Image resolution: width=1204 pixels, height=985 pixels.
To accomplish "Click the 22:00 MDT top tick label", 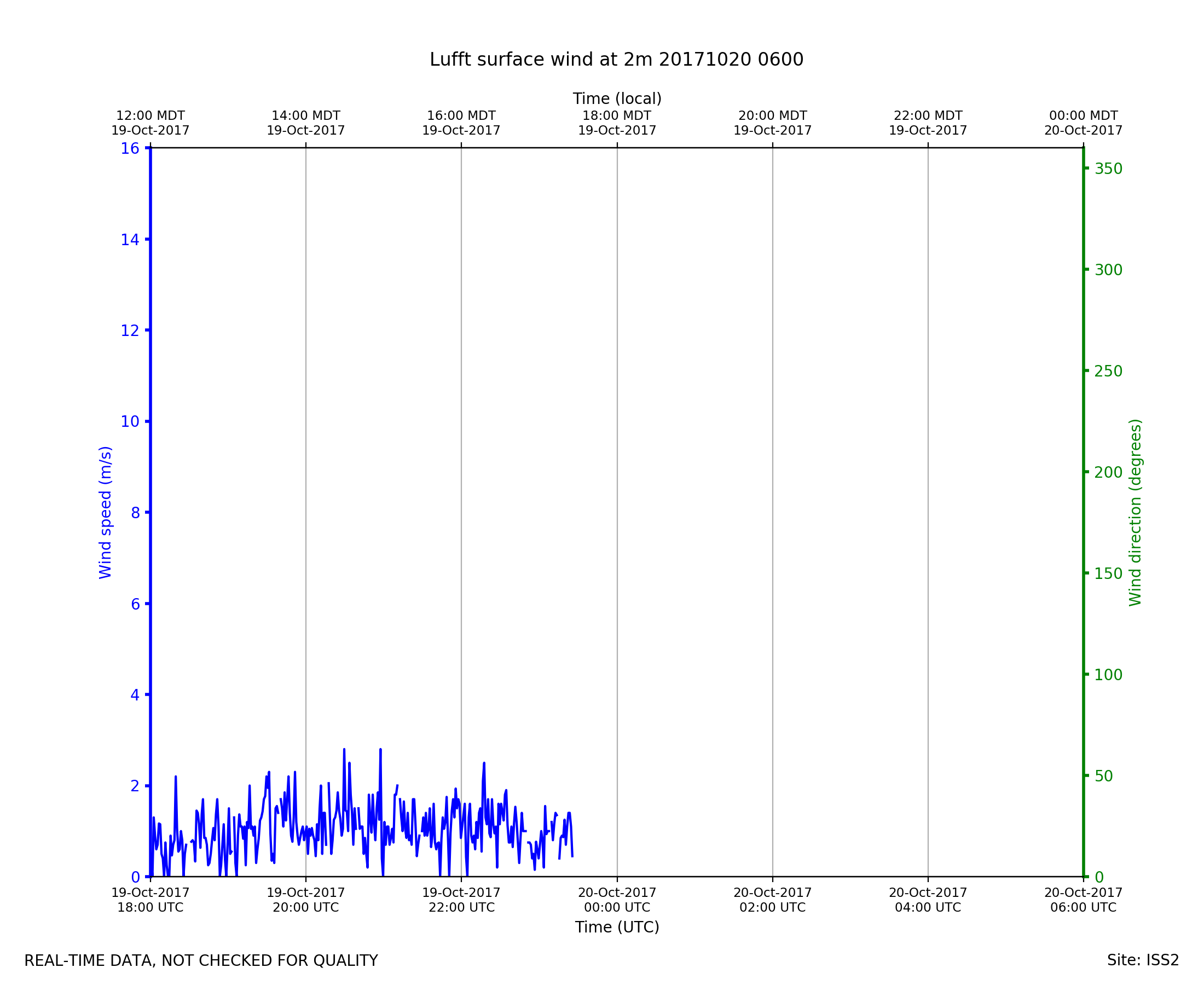I will point(928,123).
